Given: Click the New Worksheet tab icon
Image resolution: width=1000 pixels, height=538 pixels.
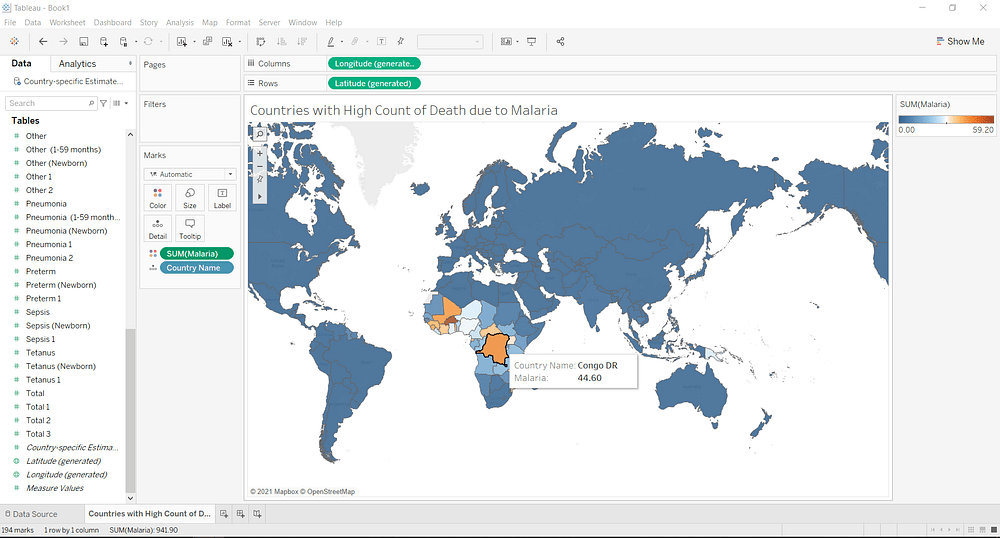Looking at the screenshot, I should [x=224, y=514].
